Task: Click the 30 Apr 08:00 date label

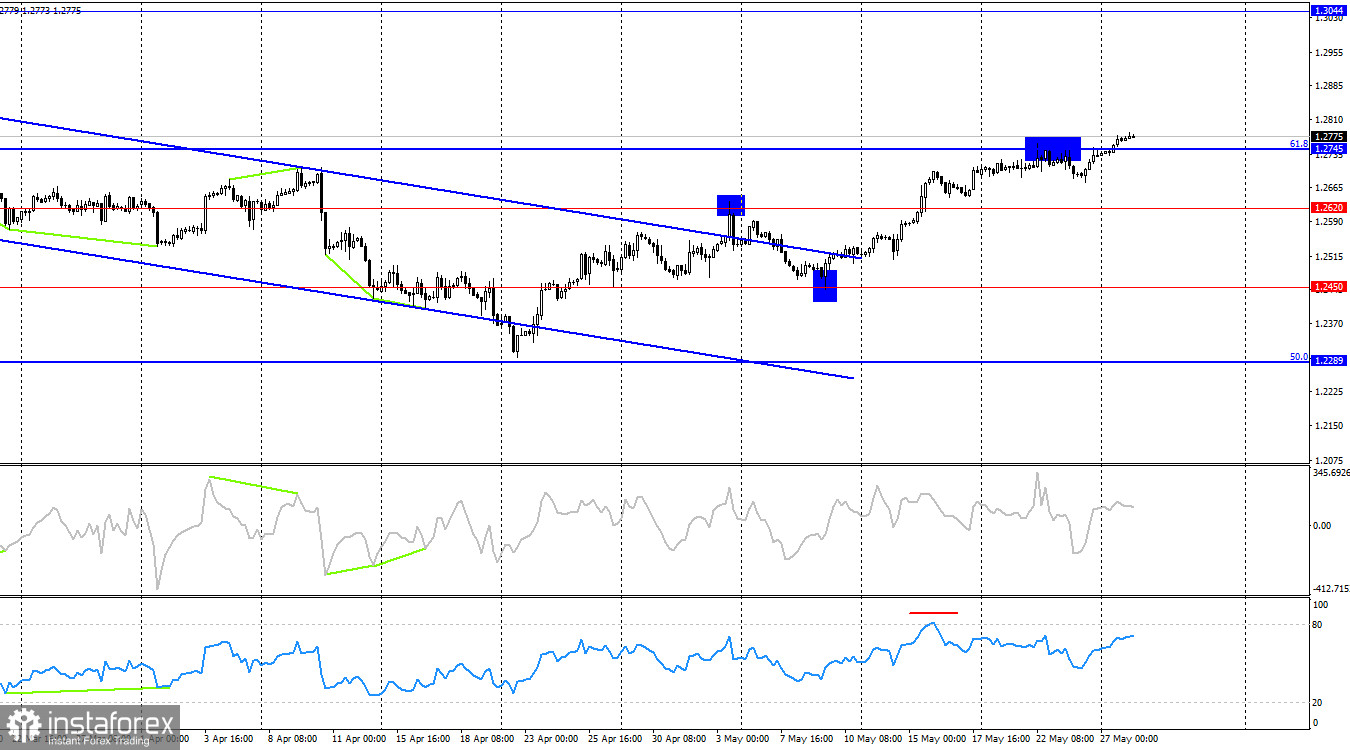Action: click(x=680, y=739)
